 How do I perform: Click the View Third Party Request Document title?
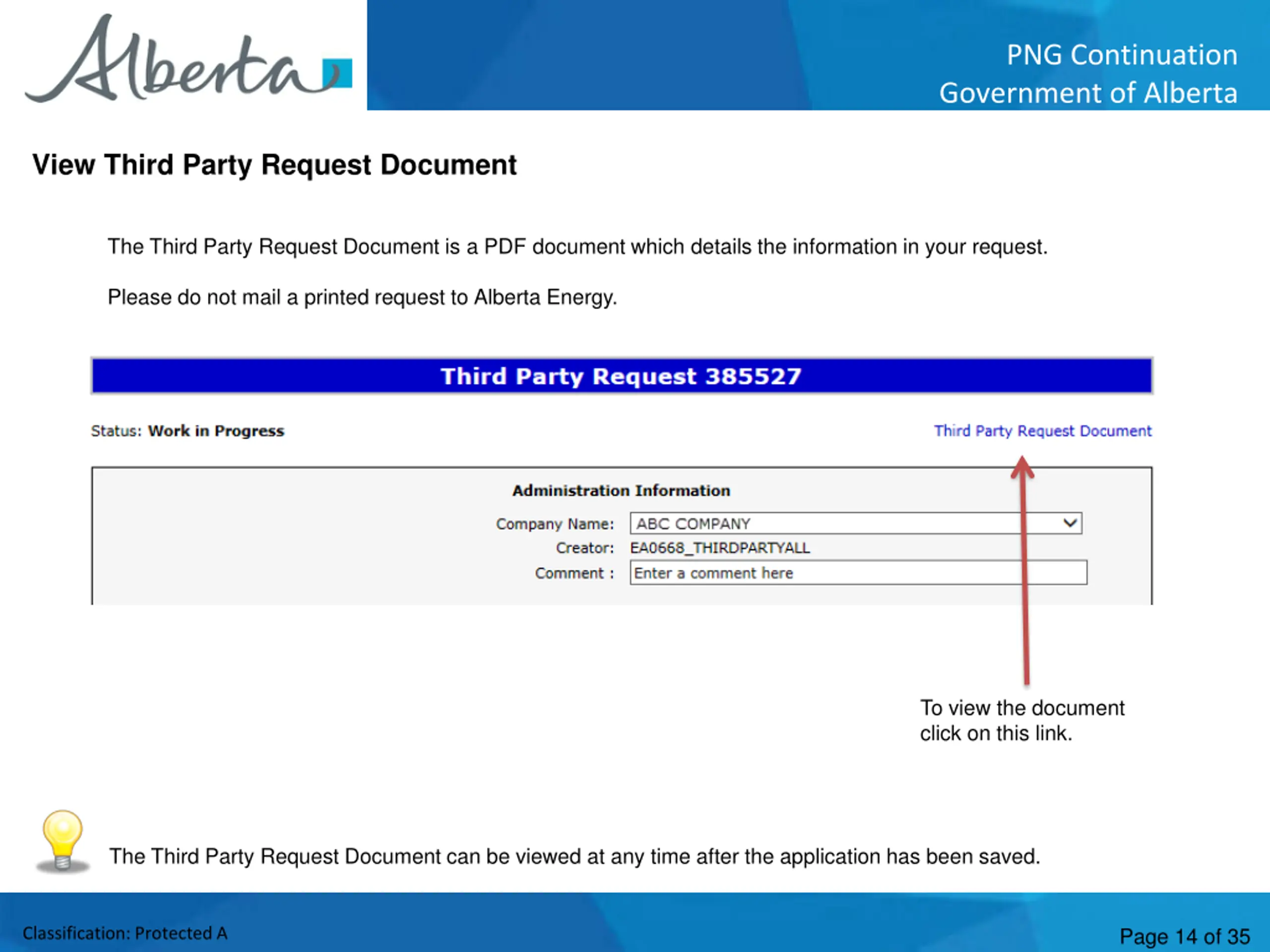point(274,165)
